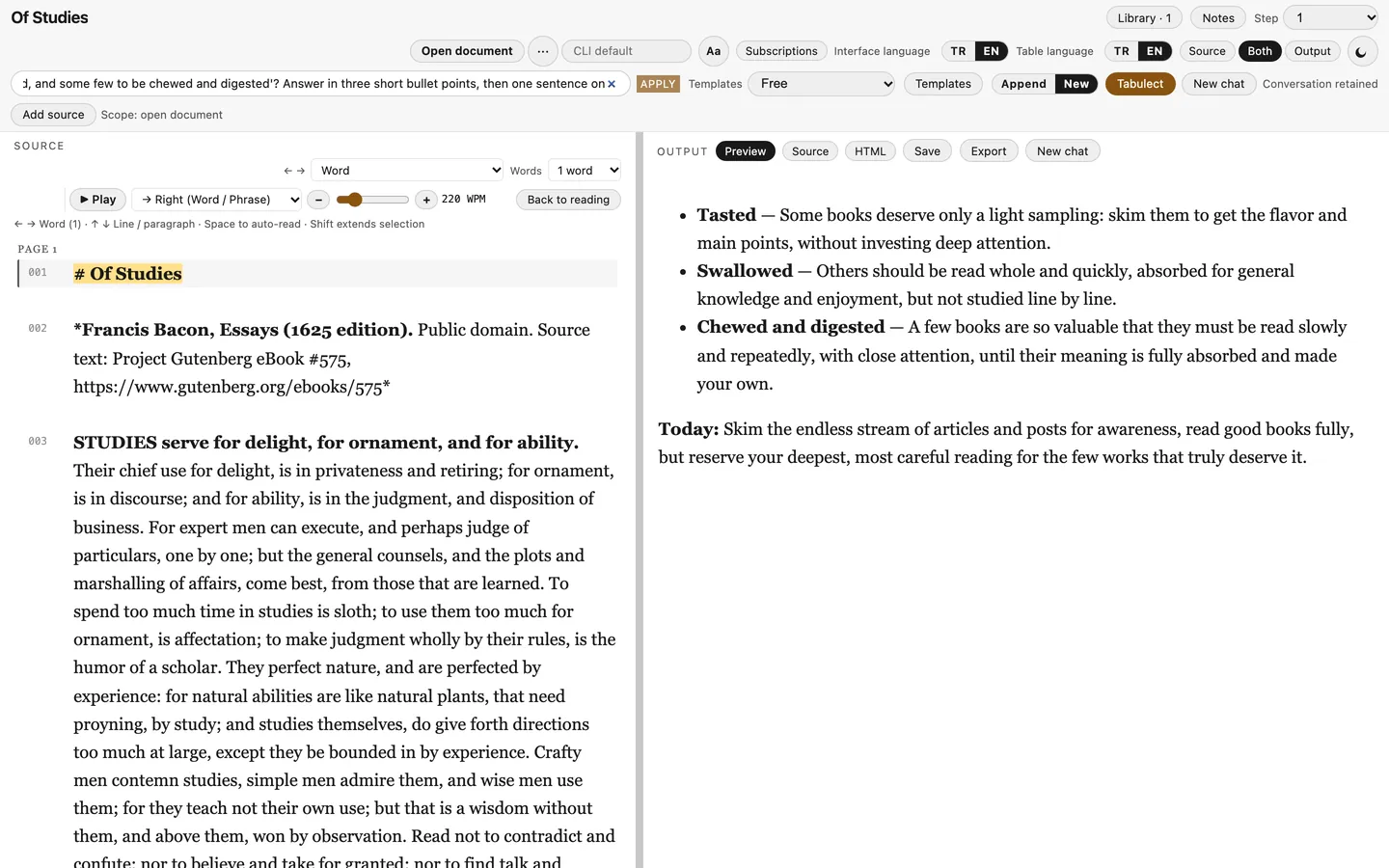Click Save in the output panel
The width and height of the screenshot is (1389, 868).
(927, 151)
